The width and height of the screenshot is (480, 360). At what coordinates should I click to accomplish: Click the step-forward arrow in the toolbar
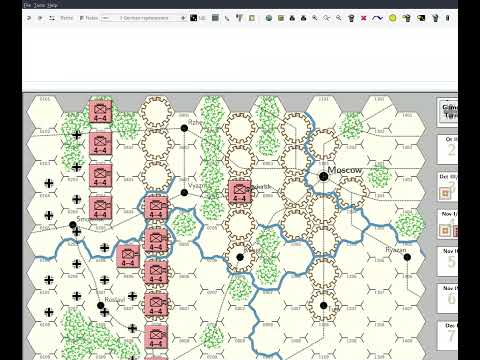(x=40, y=18)
